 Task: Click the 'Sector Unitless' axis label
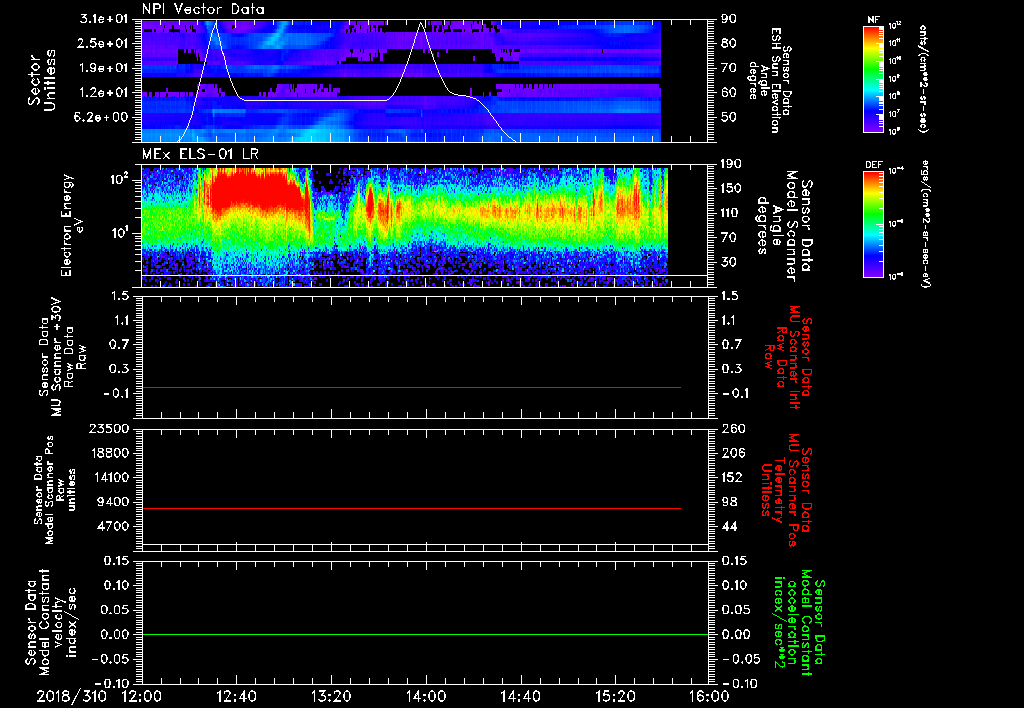tap(42, 80)
